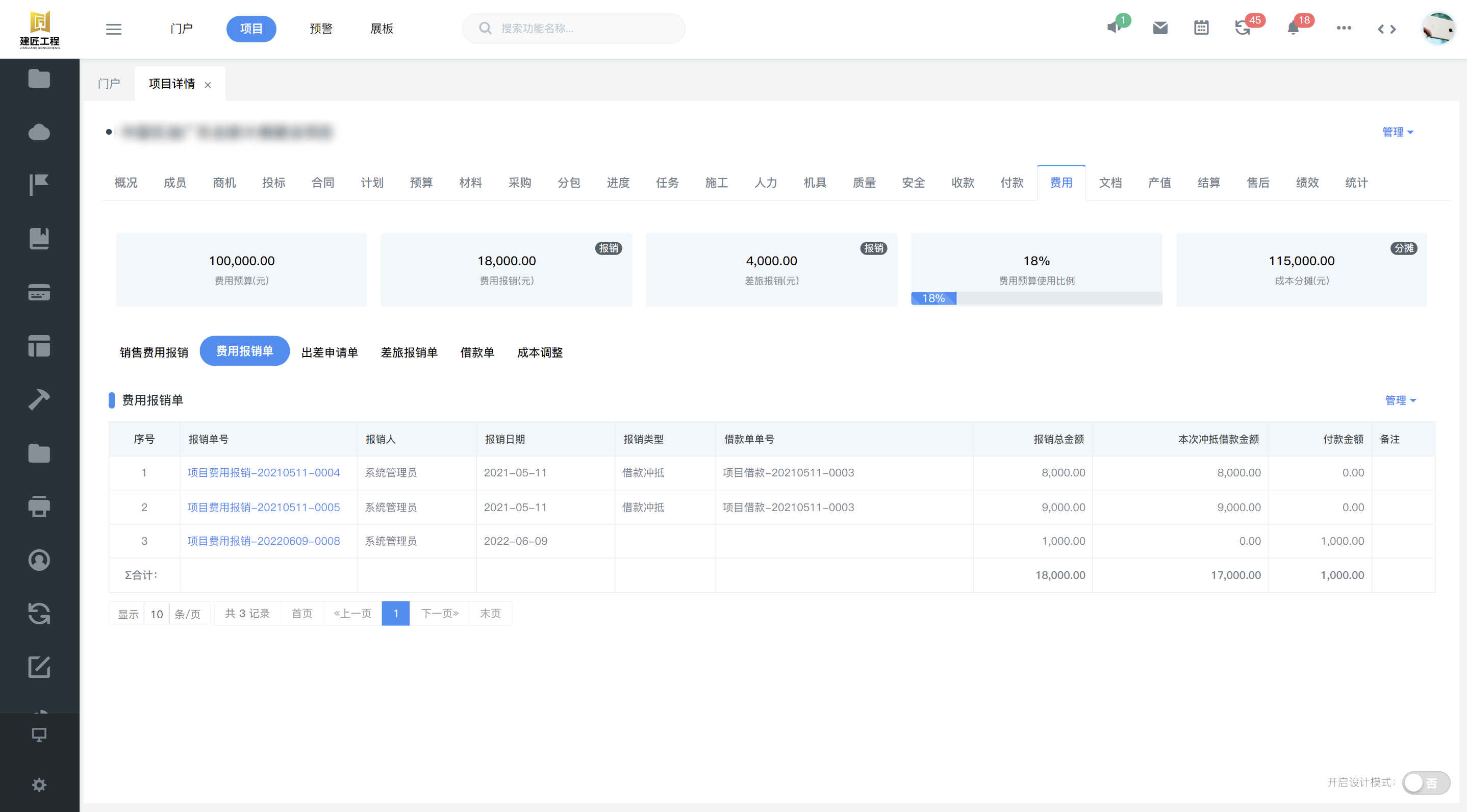Open notifications bell with badge 18

pos(1293,28)
